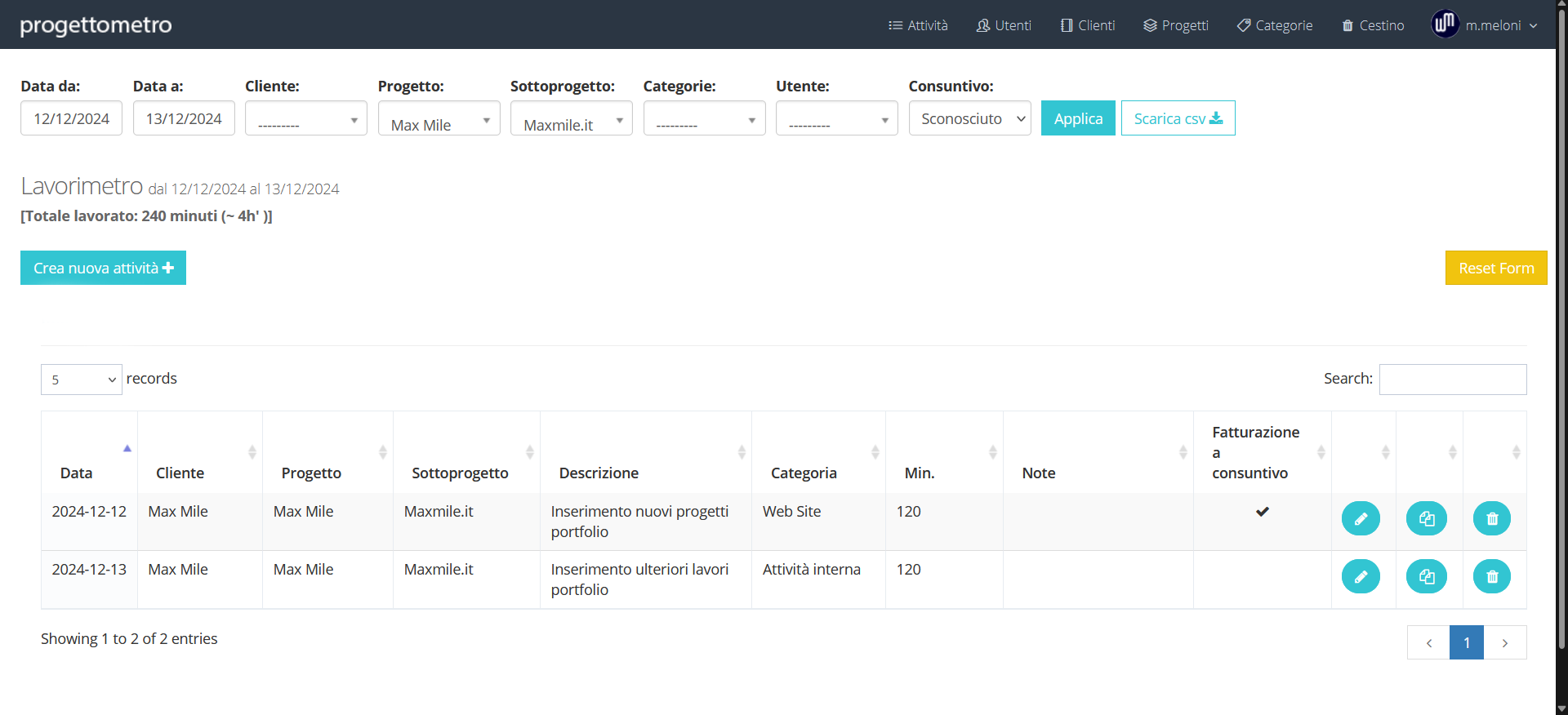The image size is (1568, 715).
Task: Open Progetti from the top navigation
Action: click(x=1176, y=25)
